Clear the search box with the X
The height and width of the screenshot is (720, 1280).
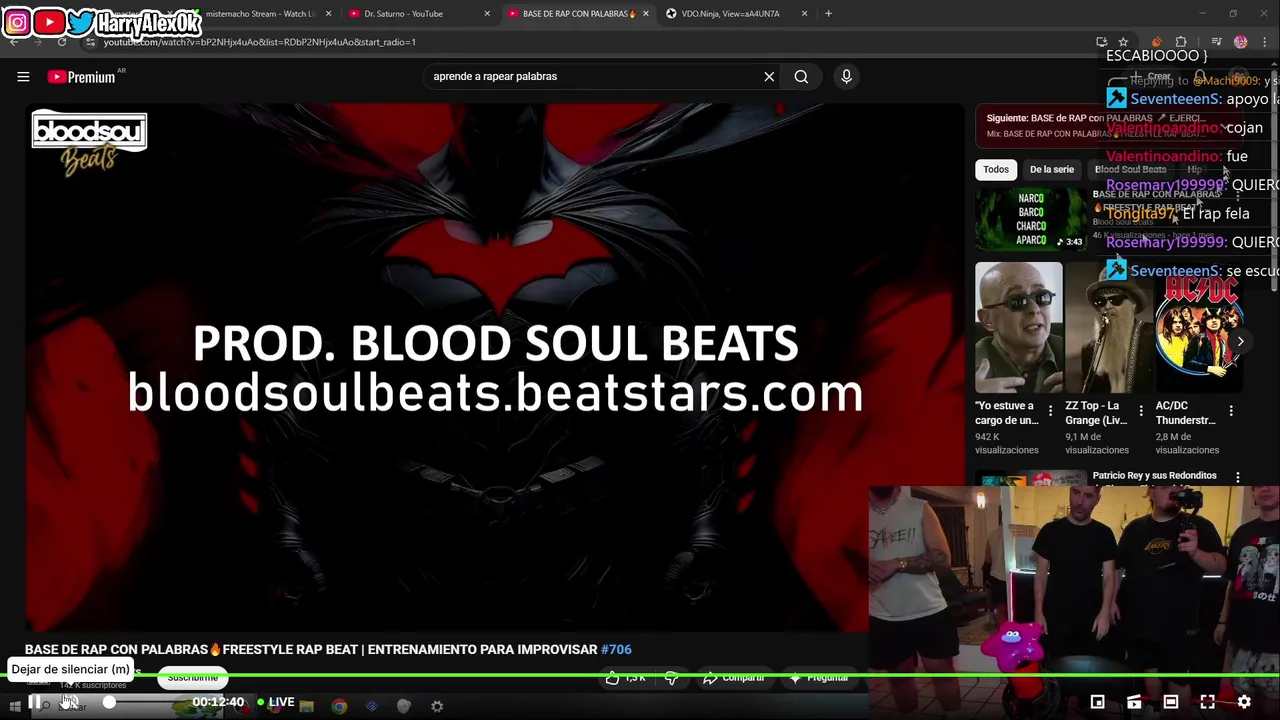click(769, 76)
